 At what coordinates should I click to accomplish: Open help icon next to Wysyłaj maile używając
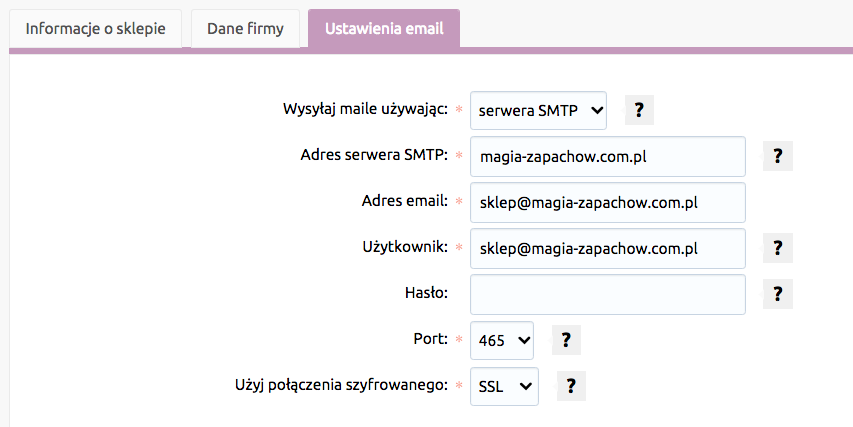pyautogui.click(x=639, y=110)
